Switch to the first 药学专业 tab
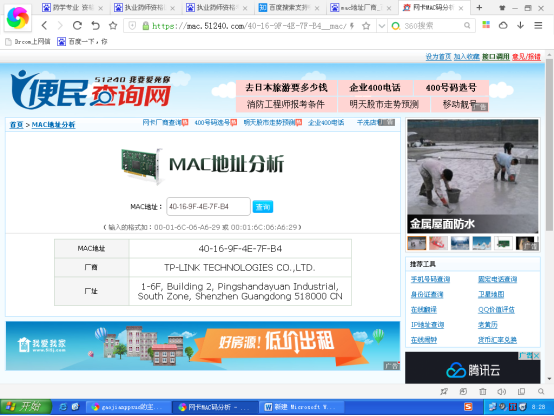554x416 pixels. click(73, 7)
